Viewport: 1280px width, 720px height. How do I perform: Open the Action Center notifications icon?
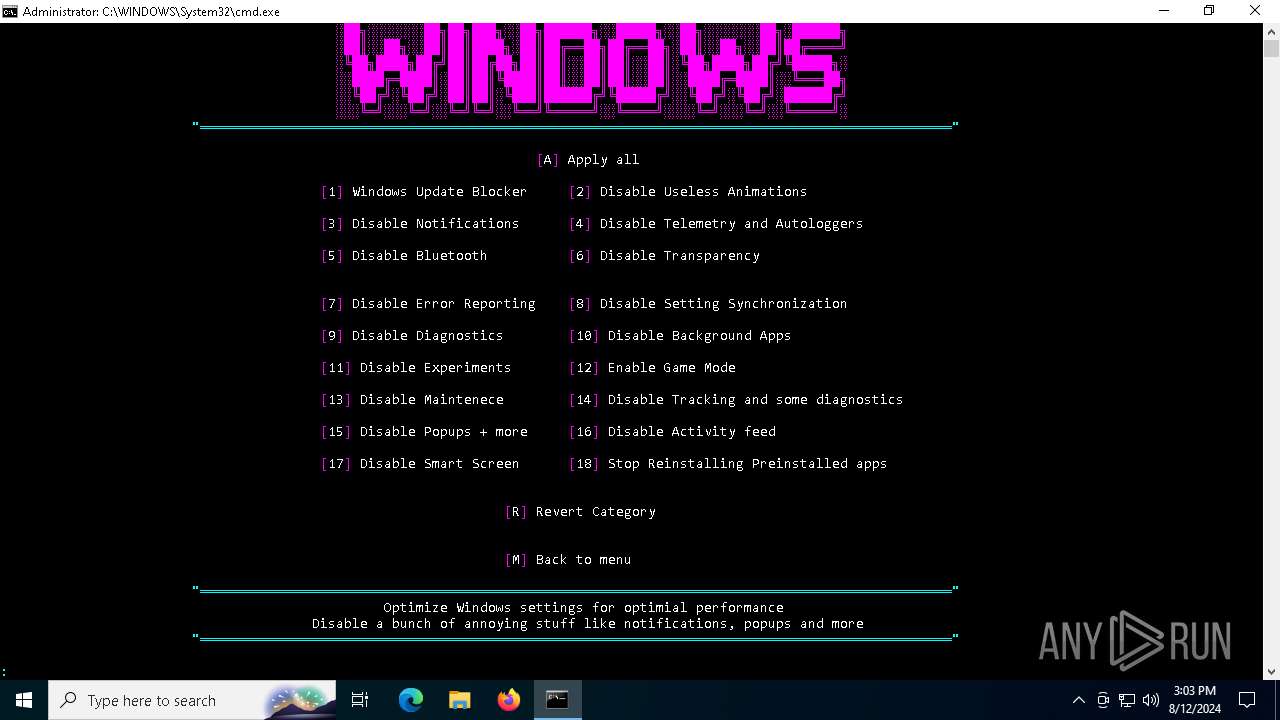pyautogui.click(x=1247, y=700)
